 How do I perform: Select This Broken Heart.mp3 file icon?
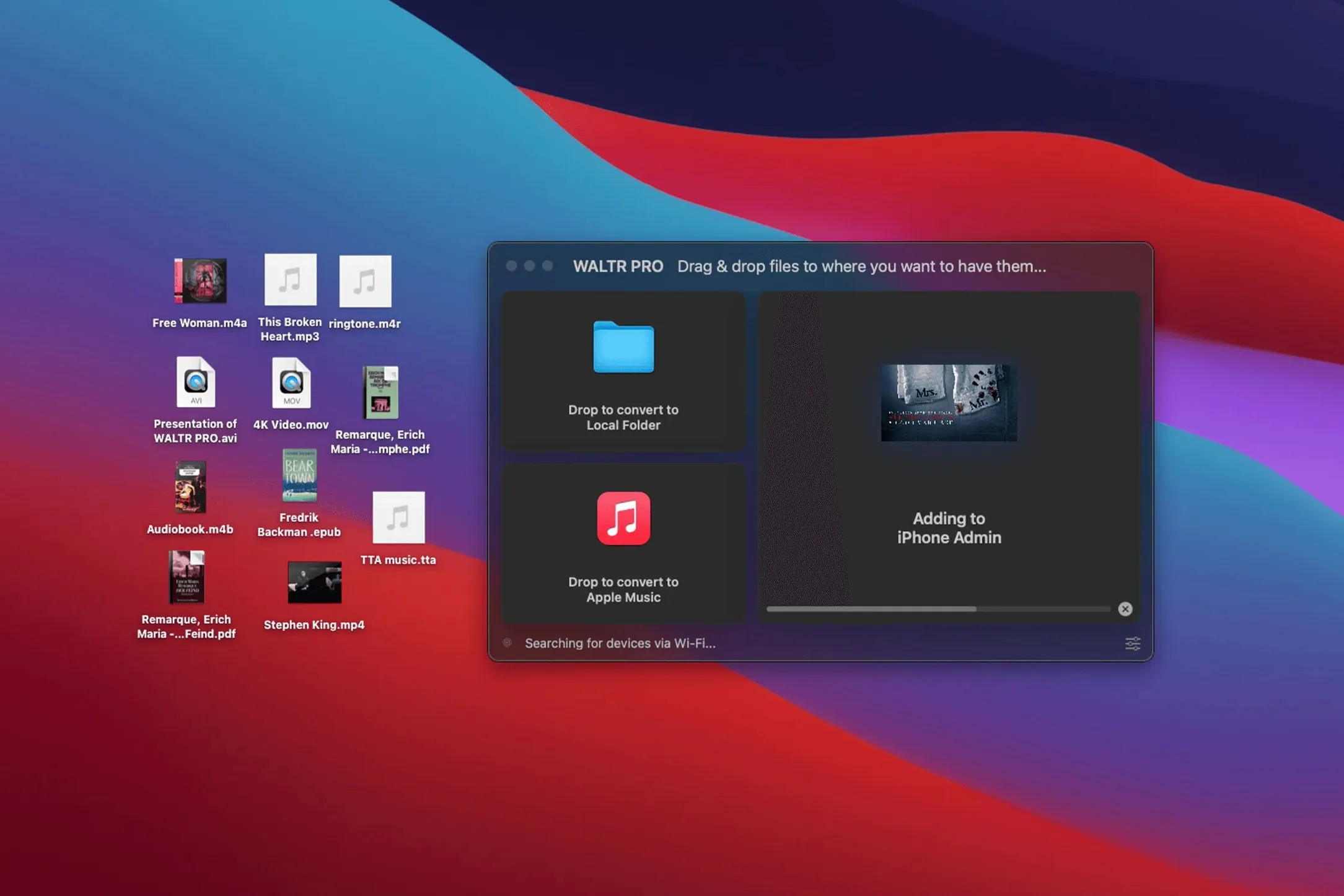pos(290,279)
